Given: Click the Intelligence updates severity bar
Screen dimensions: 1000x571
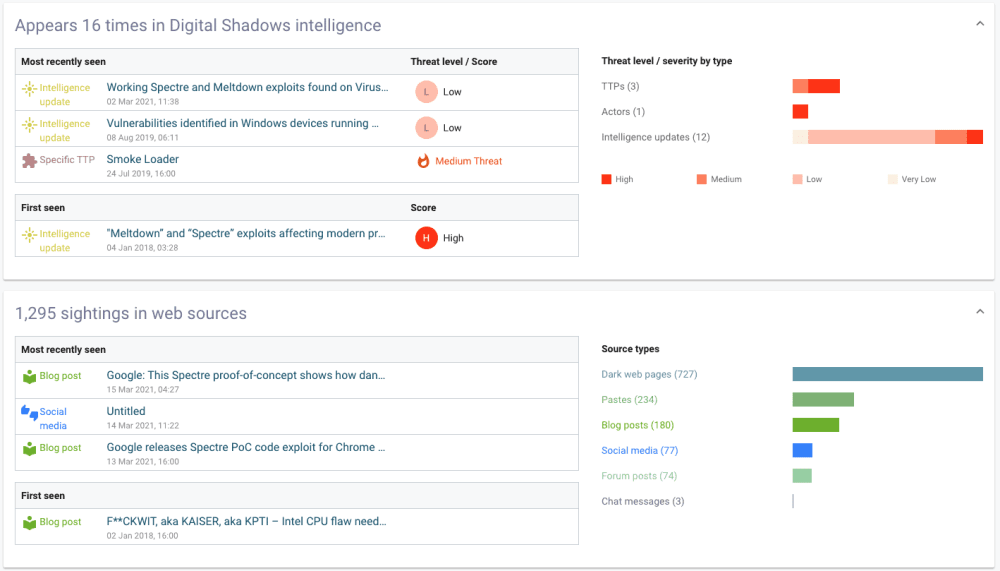Looking at the screenshot, I should [888, 137].
